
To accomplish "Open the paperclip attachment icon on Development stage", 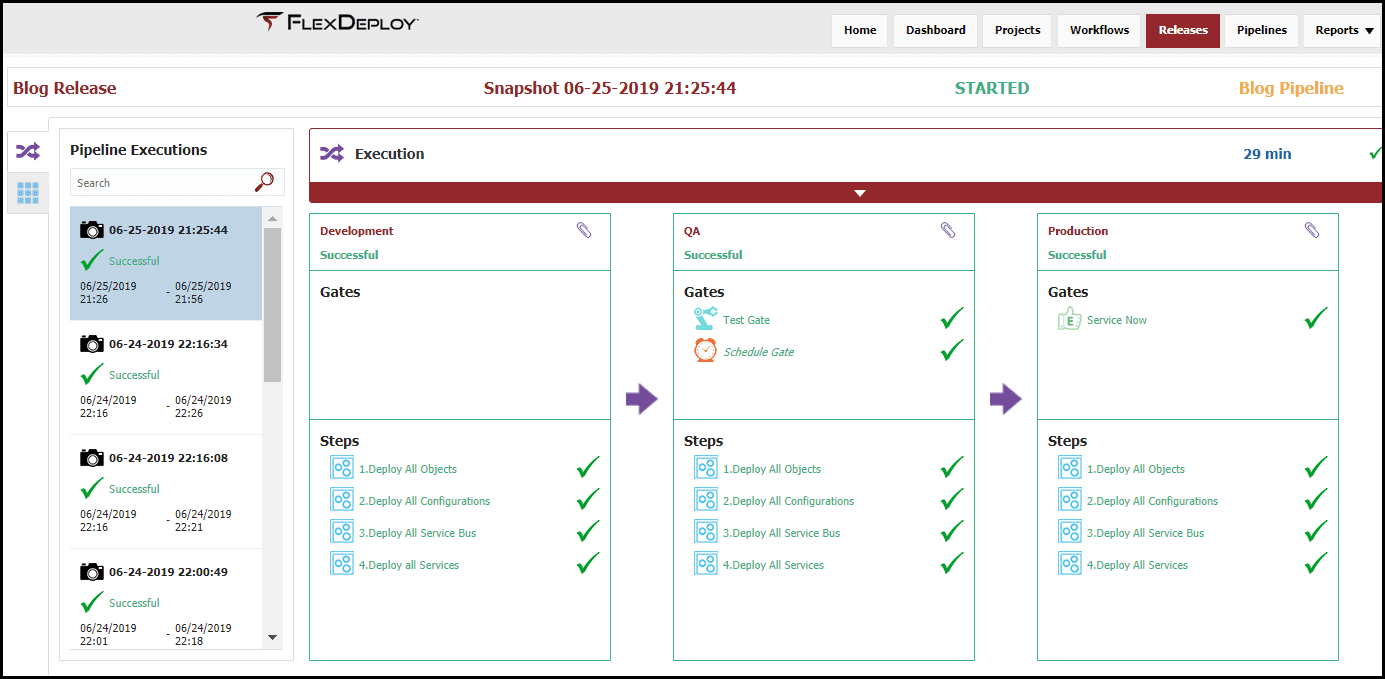I will tap(584, 230).
